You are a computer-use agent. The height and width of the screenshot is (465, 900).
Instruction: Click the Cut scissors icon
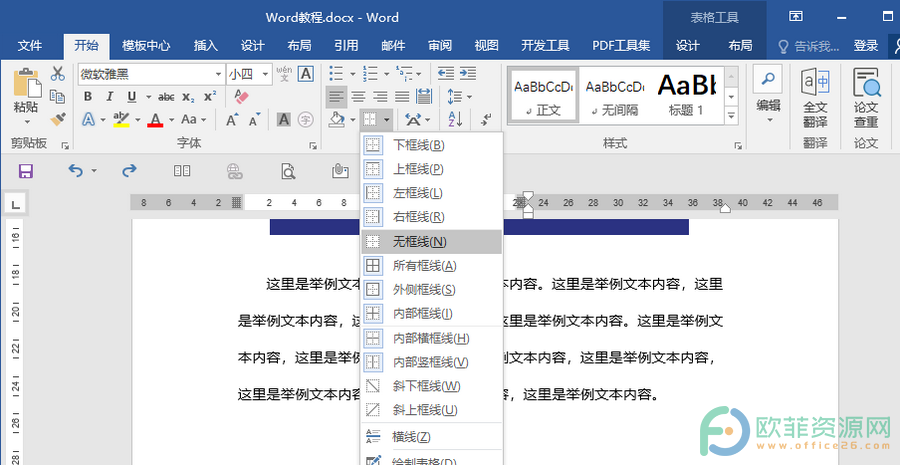(x=57, y=73)
